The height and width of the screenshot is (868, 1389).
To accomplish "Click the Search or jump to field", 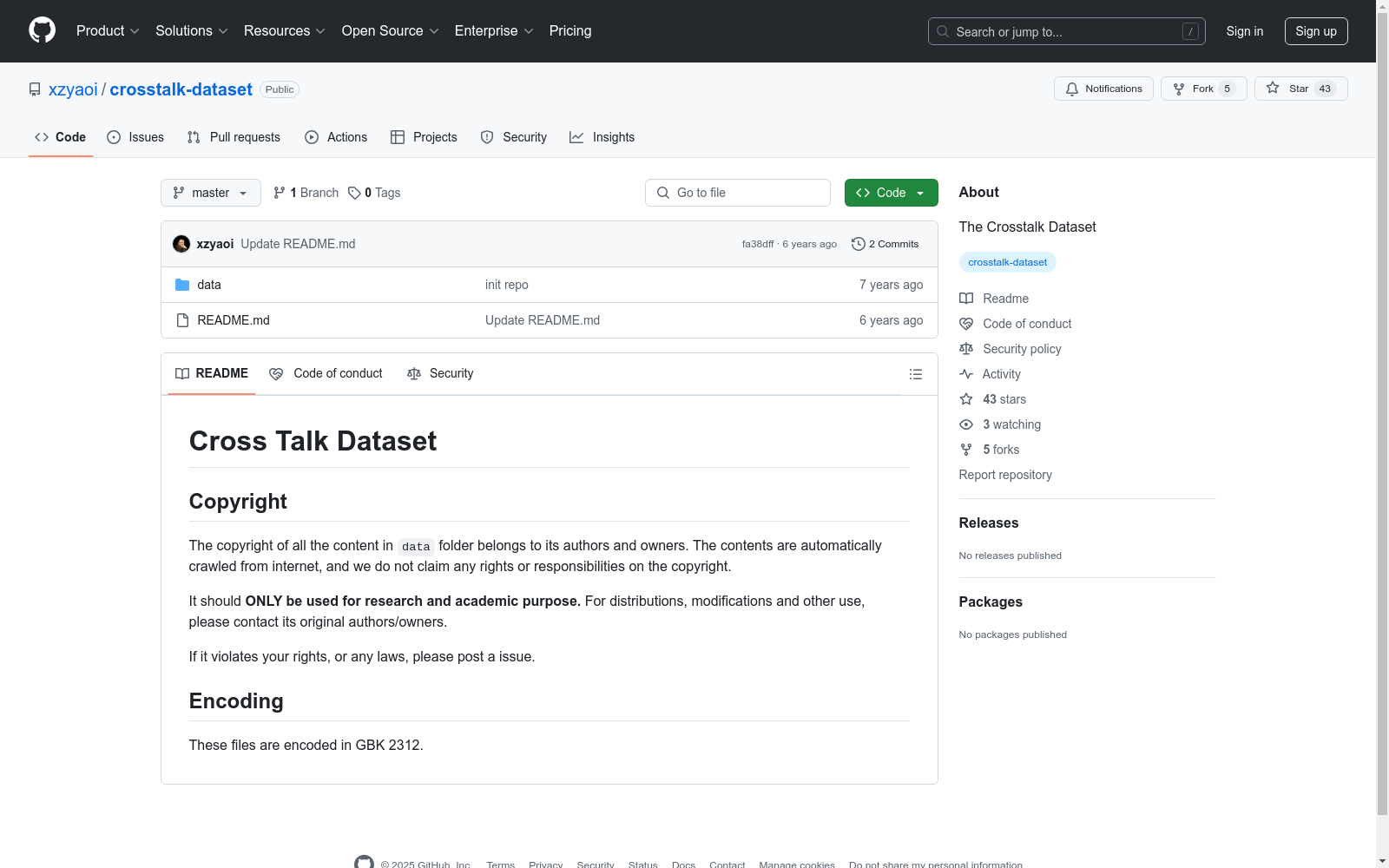I will click(x=1067, y=31).
